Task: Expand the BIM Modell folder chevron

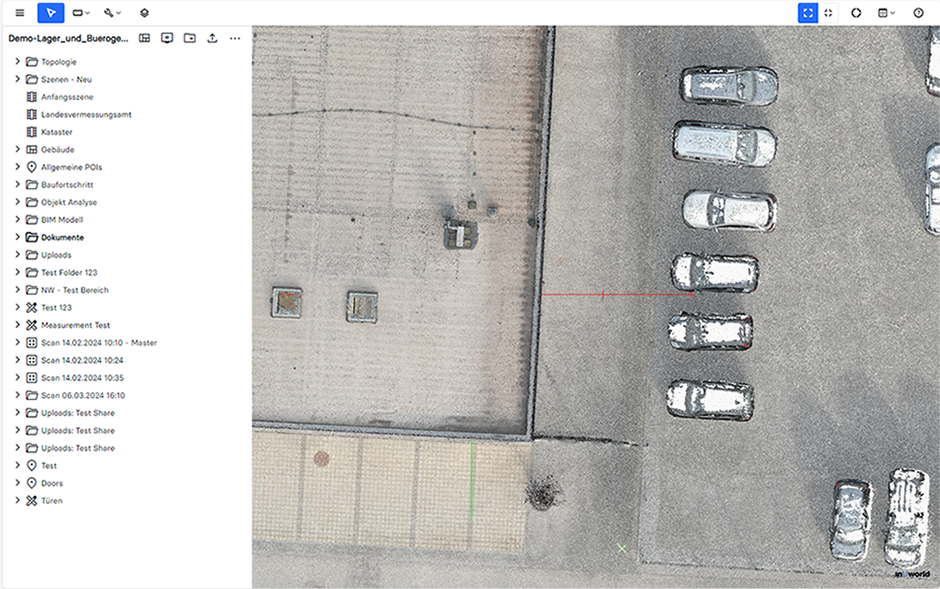Action: coord(17,220)
